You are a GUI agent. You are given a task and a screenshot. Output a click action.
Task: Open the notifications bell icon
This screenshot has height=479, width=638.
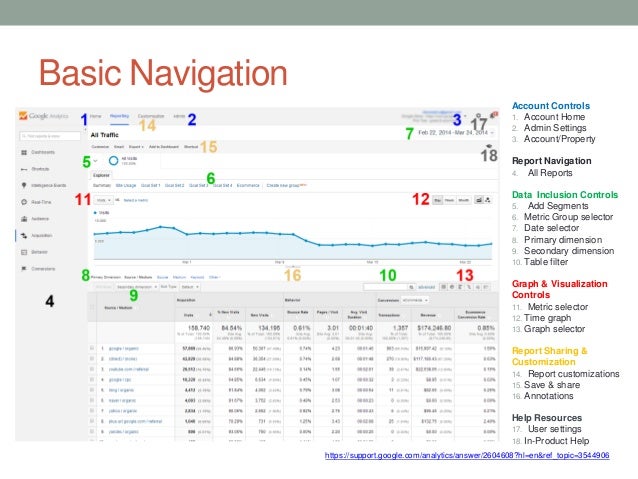(x=494, y=115)
